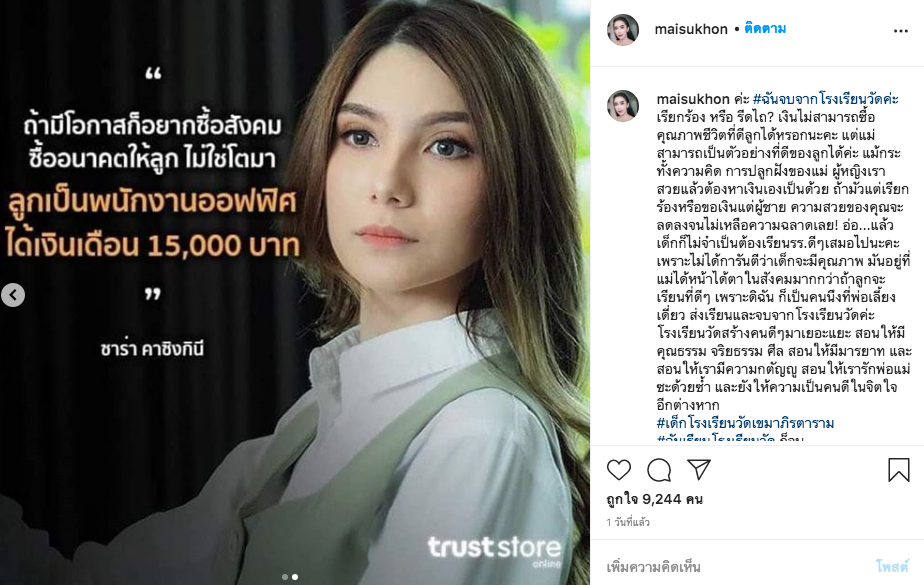Open the 1 วันที่แล้ว post timestamp
Screen dimensions: 924x585
628,522
